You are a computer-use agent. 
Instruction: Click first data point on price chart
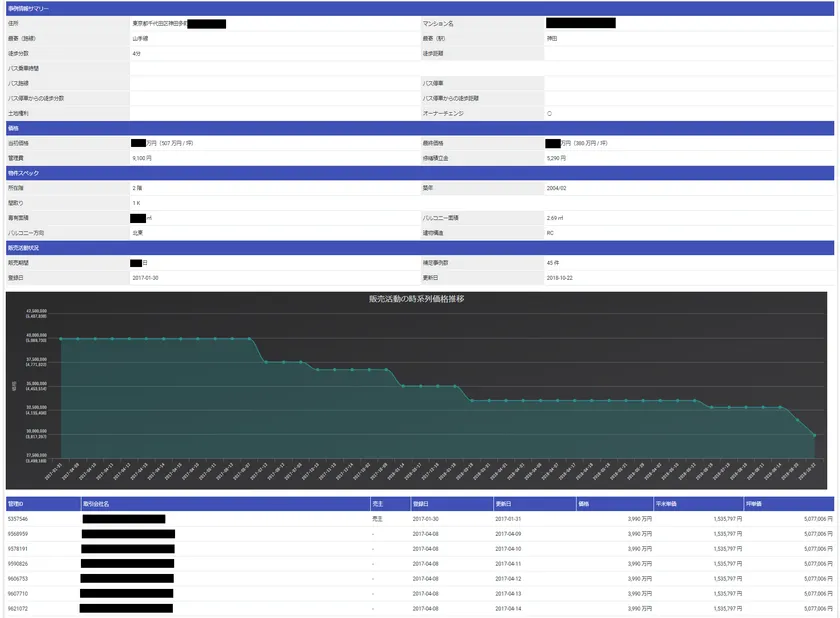[x=60, y=339]
